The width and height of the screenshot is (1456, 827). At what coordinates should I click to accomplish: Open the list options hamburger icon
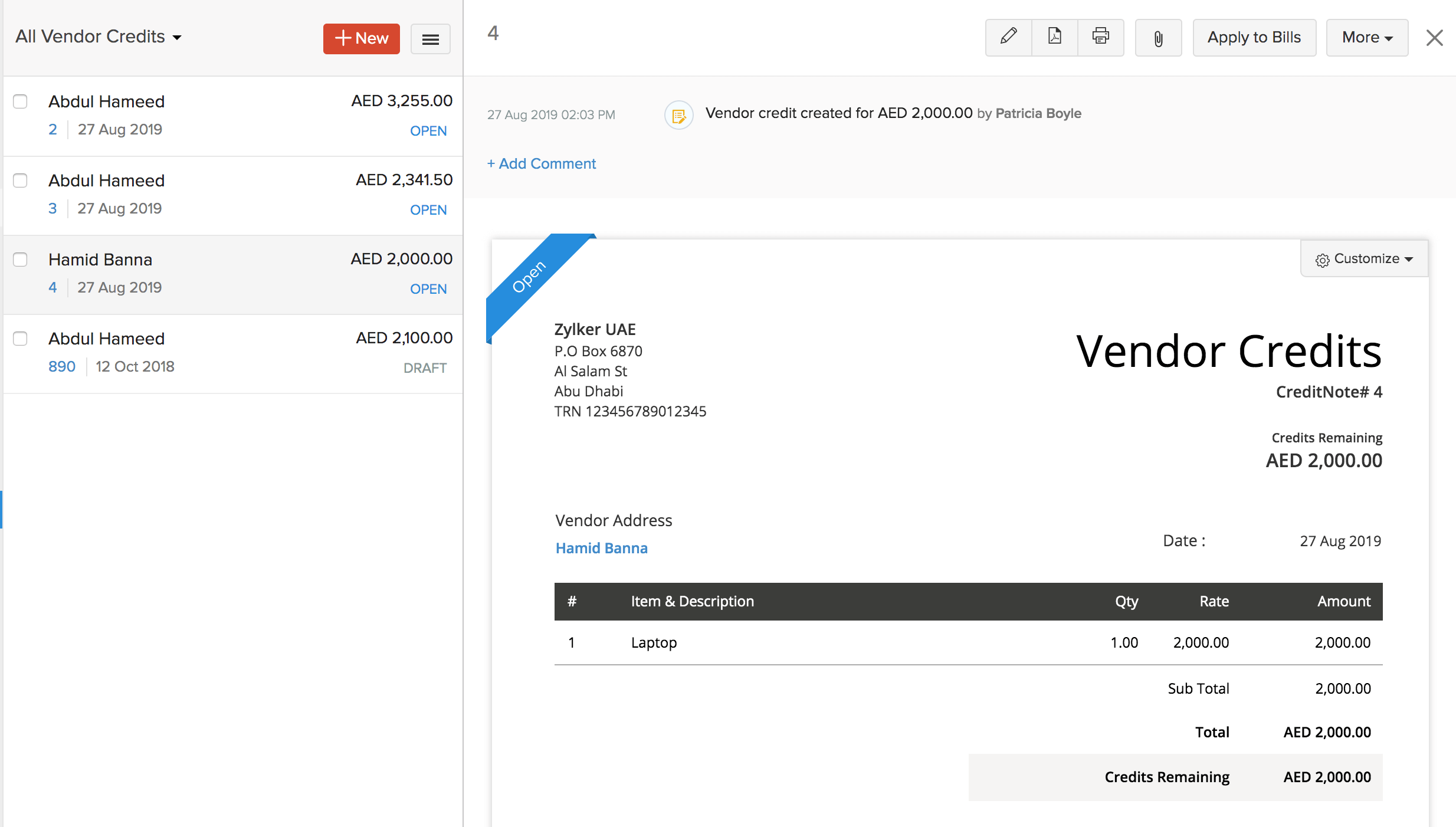(430, 38)
